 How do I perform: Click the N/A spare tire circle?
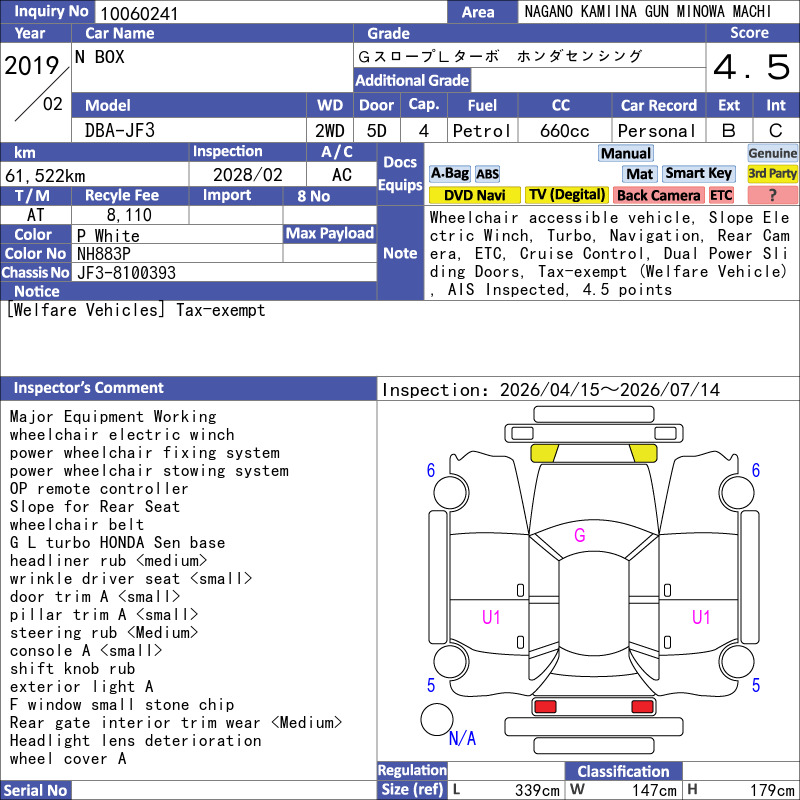(437, 719)
